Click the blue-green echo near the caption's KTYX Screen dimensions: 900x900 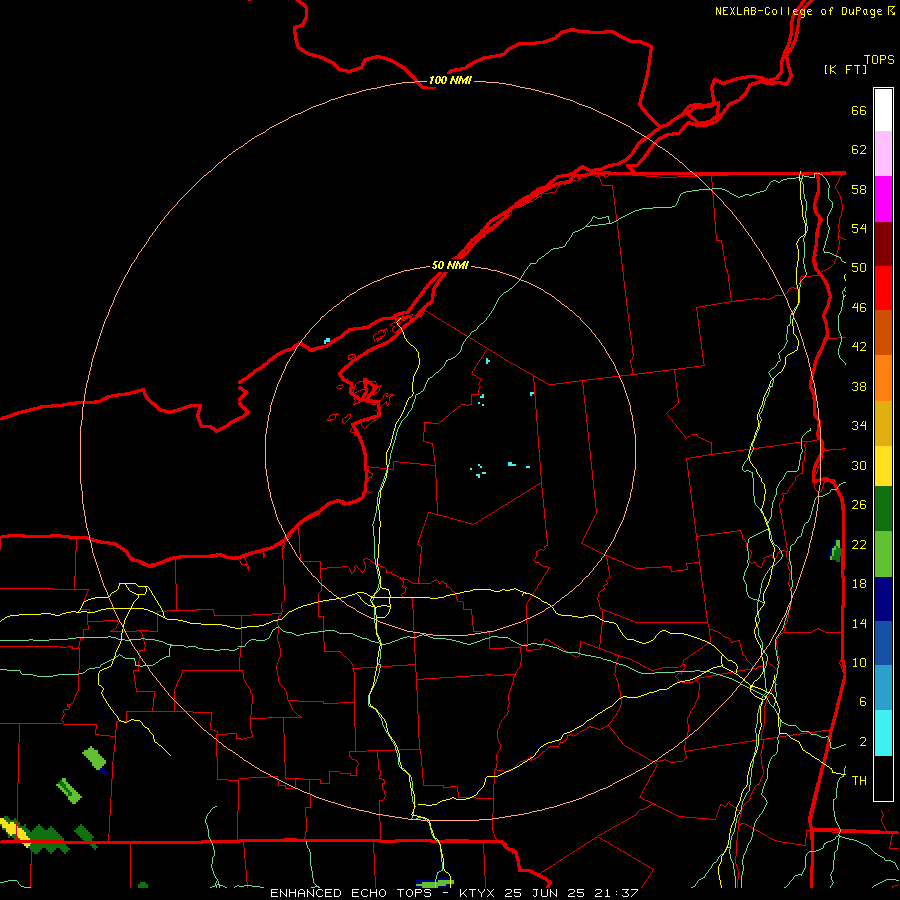tap(435, 882)
